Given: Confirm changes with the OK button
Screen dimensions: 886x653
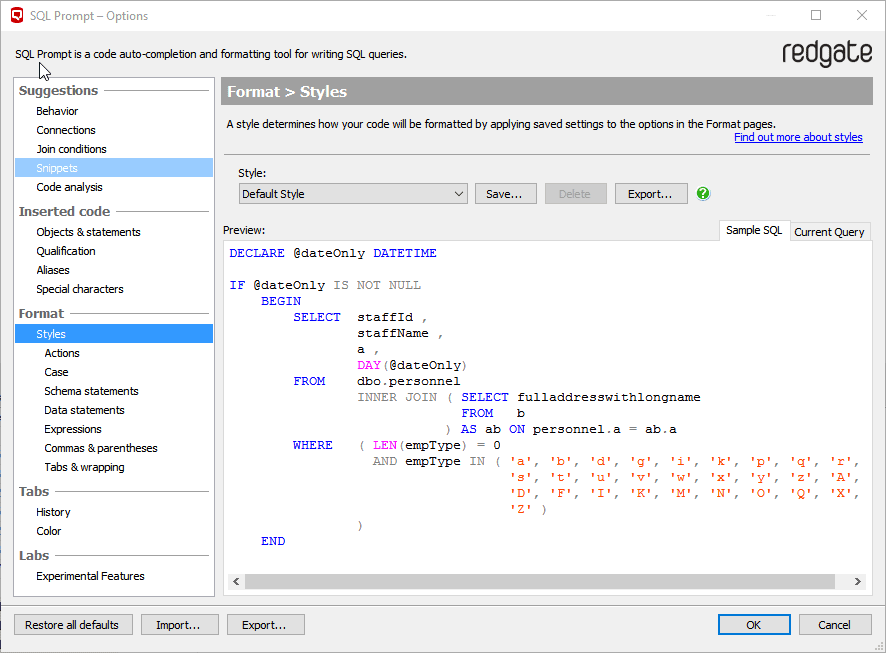Looking at the screenshot, I should (x=754, y=624).
